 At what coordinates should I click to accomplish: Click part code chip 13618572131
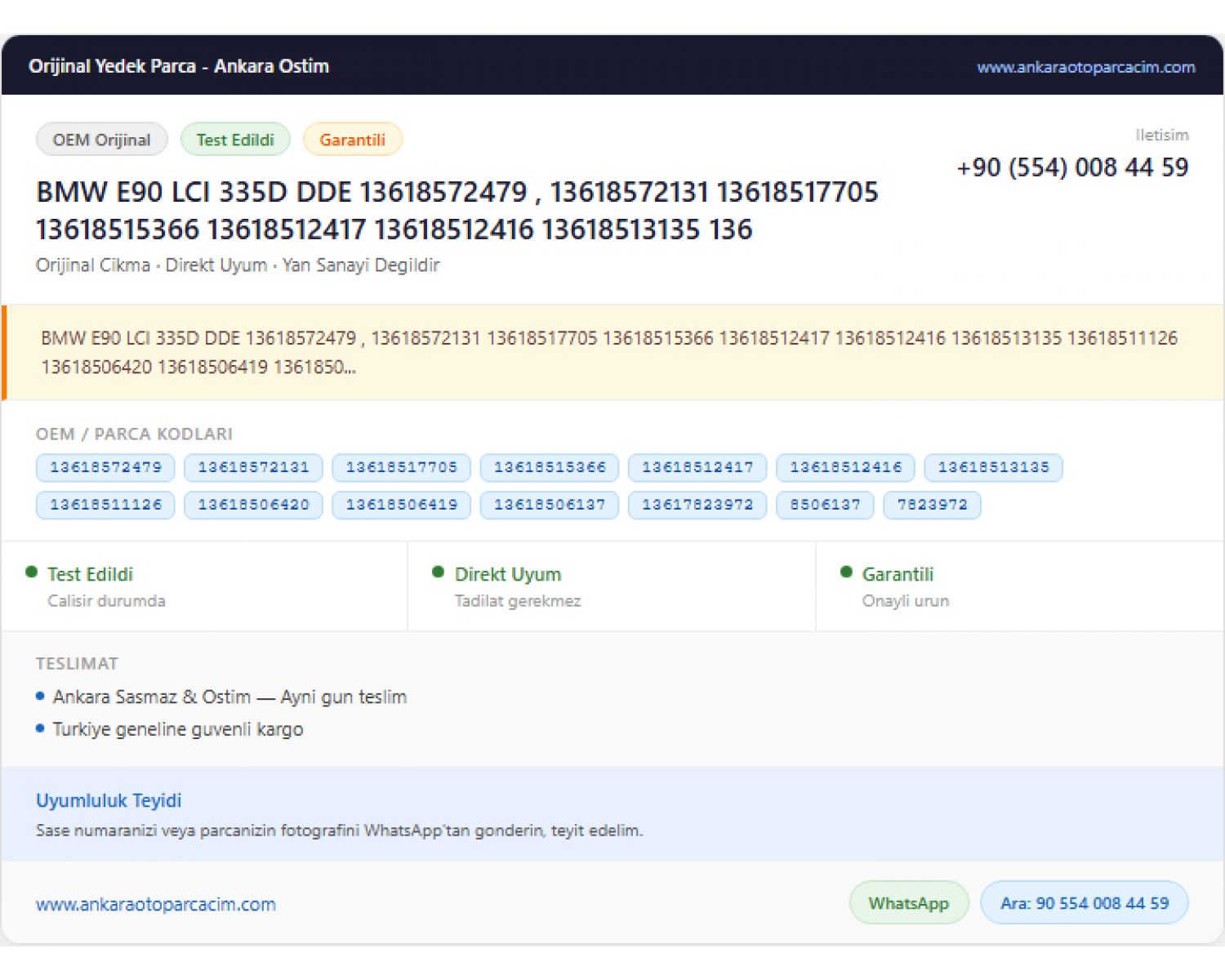(253, 467)
